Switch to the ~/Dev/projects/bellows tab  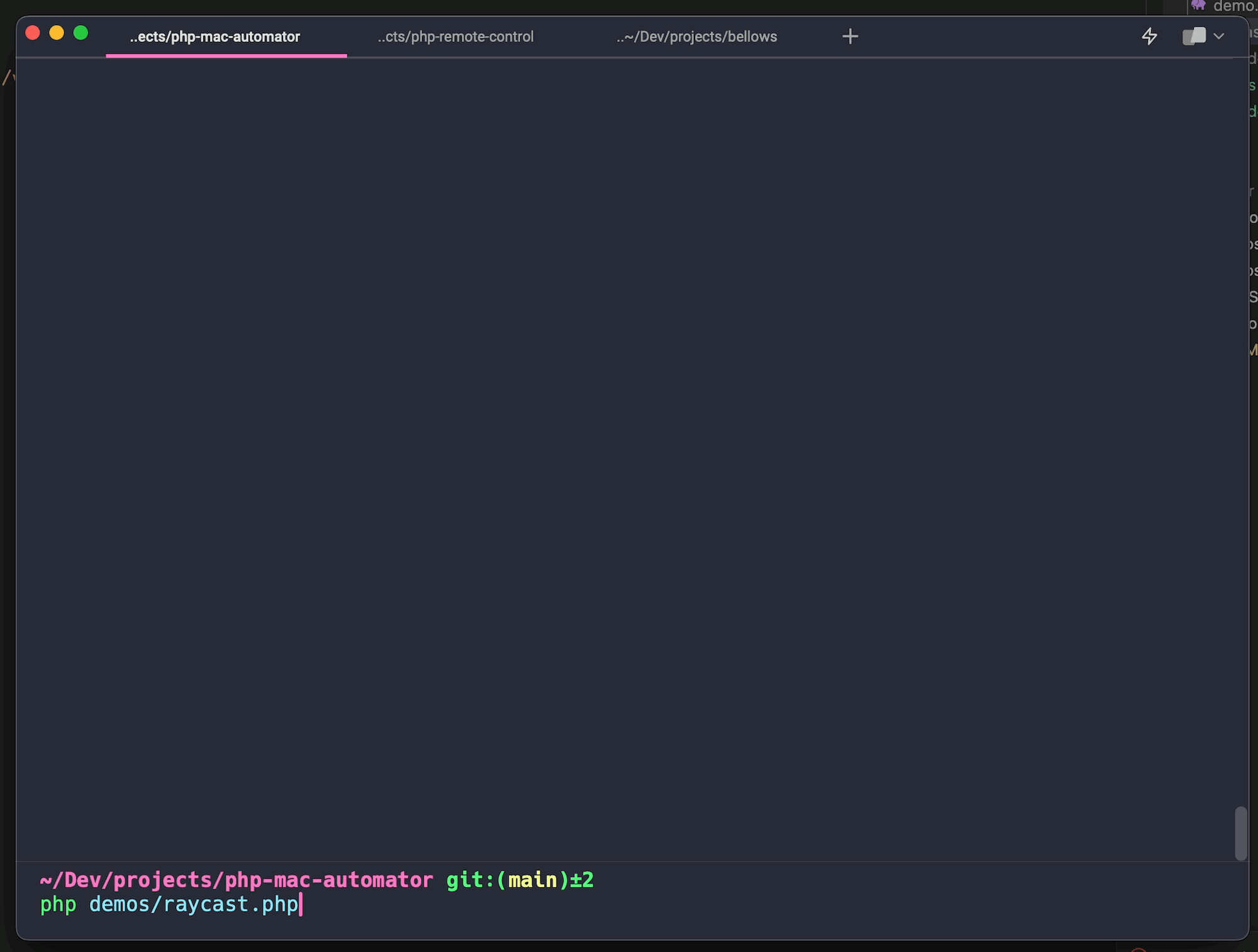tap(696, 37)
